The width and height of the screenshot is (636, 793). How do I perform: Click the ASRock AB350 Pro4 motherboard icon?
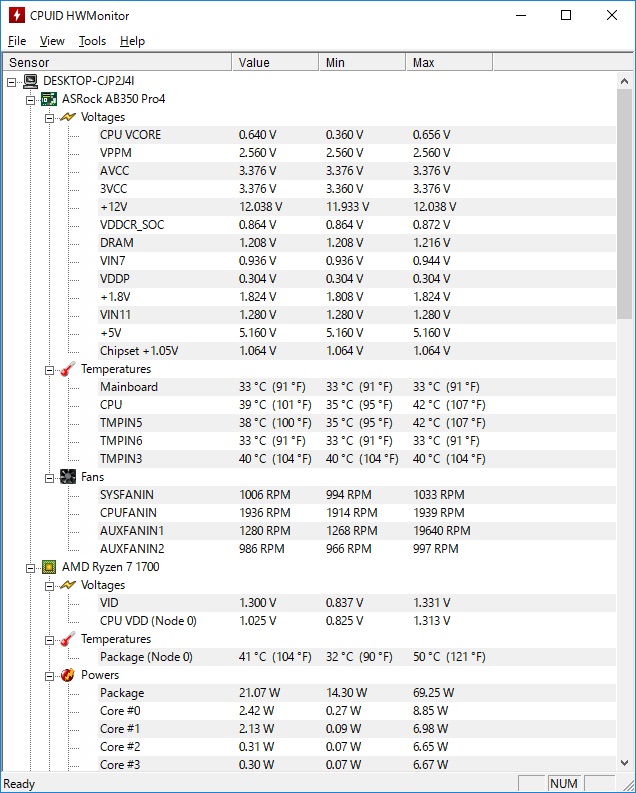tap(49, 99)
